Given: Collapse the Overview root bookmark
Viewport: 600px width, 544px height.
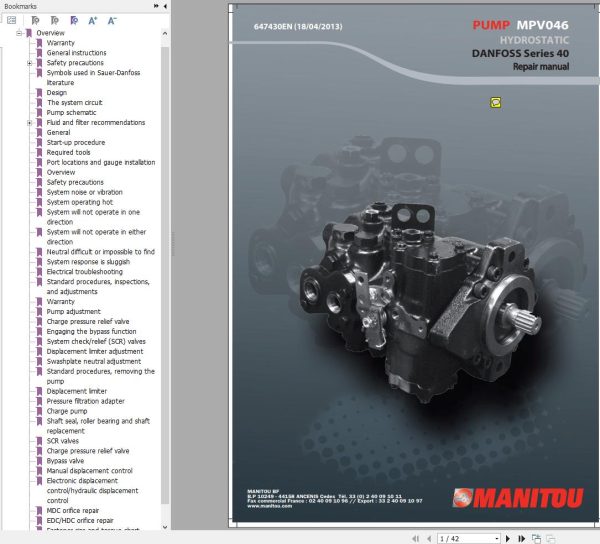Looking at the screenshot, I should click(x=19, y=33).
